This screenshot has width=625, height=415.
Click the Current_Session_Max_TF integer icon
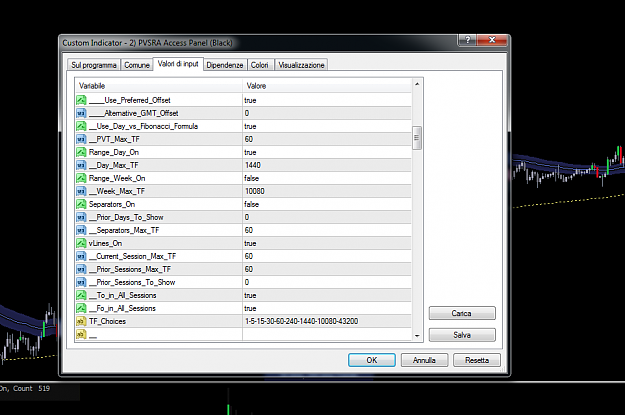pos(81,256)
